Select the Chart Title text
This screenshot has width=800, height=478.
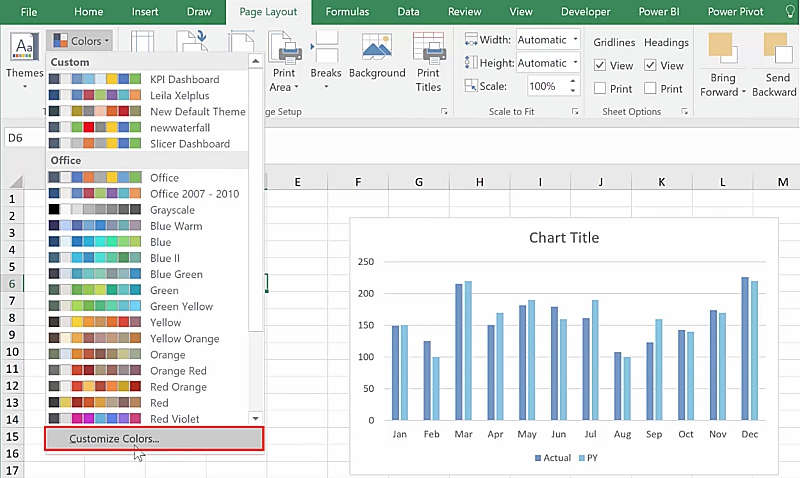tap(564, 238)
